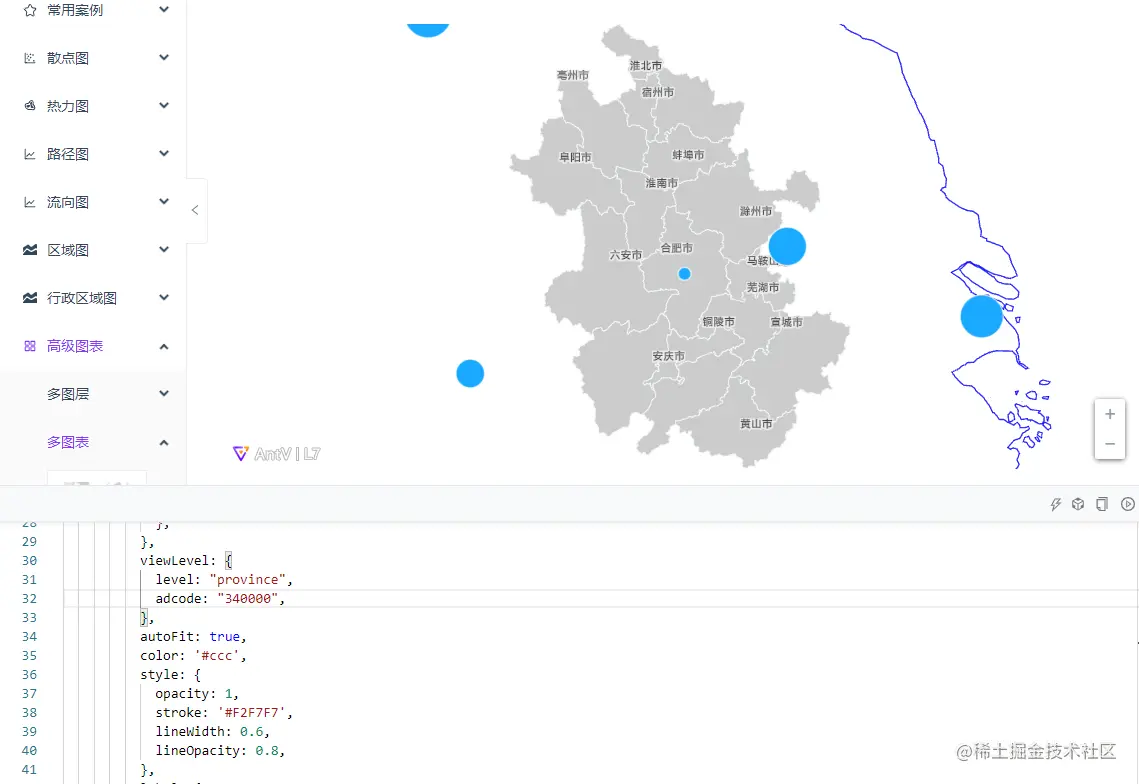This screenshot has width=1139, height=784.
Task: Click the 铜陵市 map label
Action: click(x=718, y=322)
